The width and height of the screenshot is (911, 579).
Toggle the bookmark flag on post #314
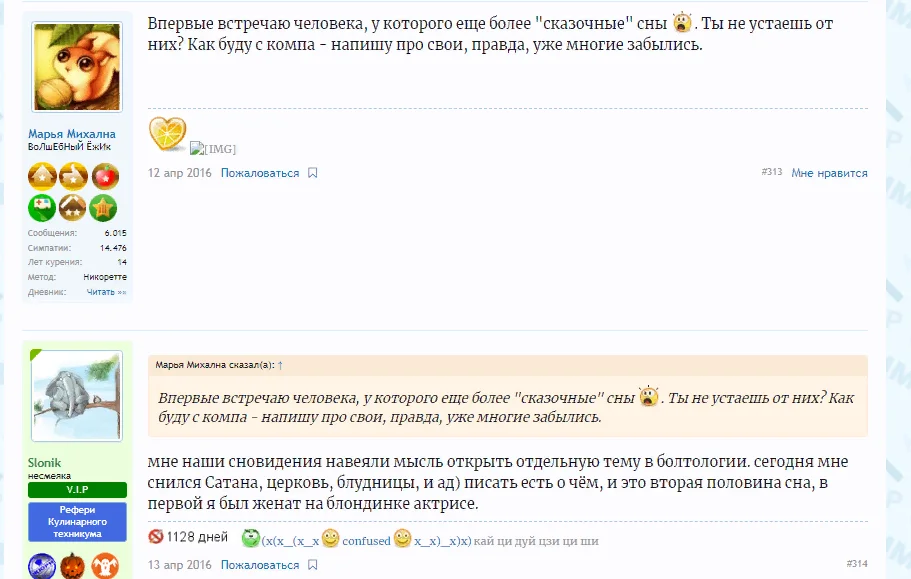pos(311,564)
